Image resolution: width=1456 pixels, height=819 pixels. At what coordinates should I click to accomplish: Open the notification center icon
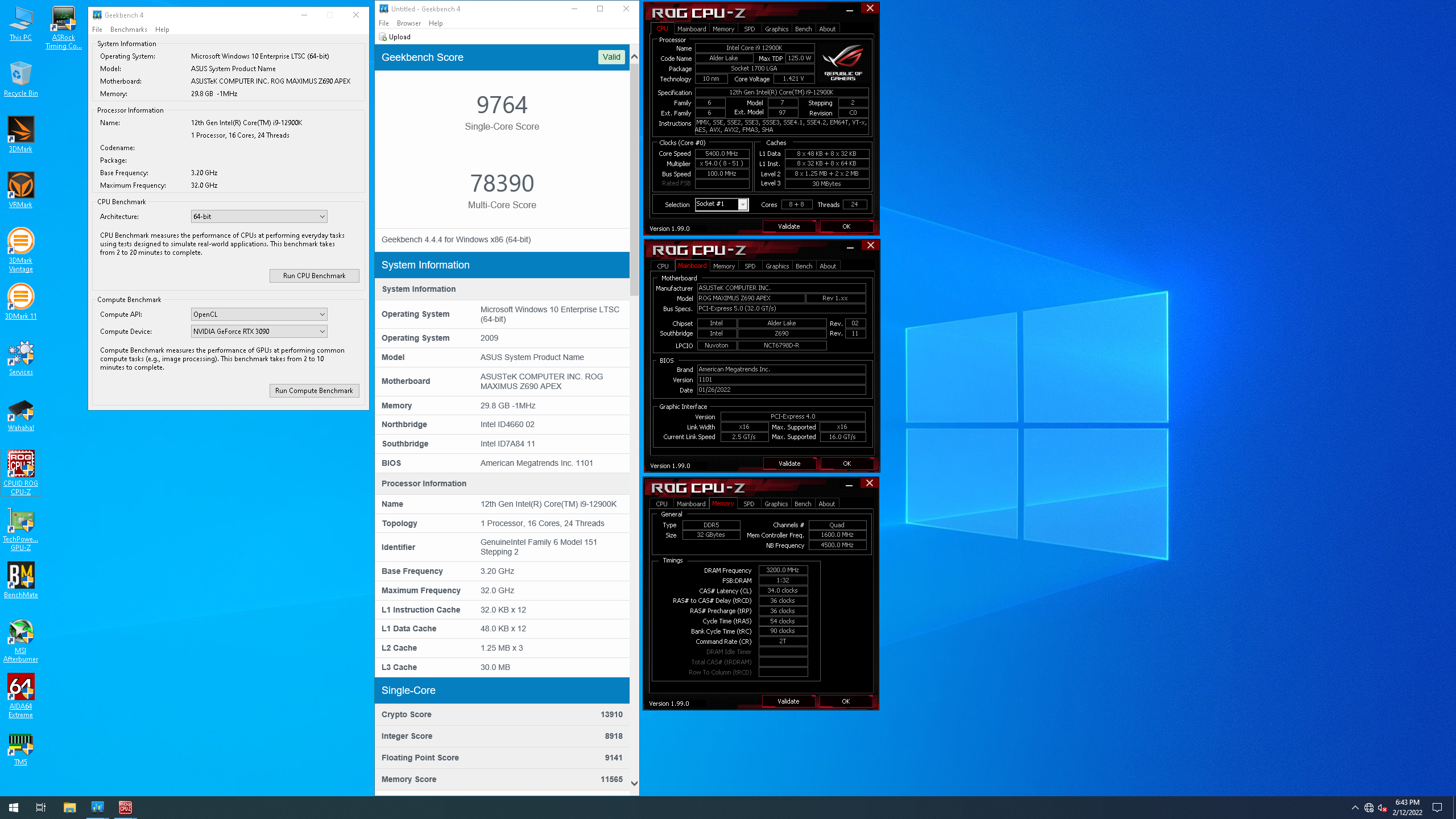tap(1437, 808)
